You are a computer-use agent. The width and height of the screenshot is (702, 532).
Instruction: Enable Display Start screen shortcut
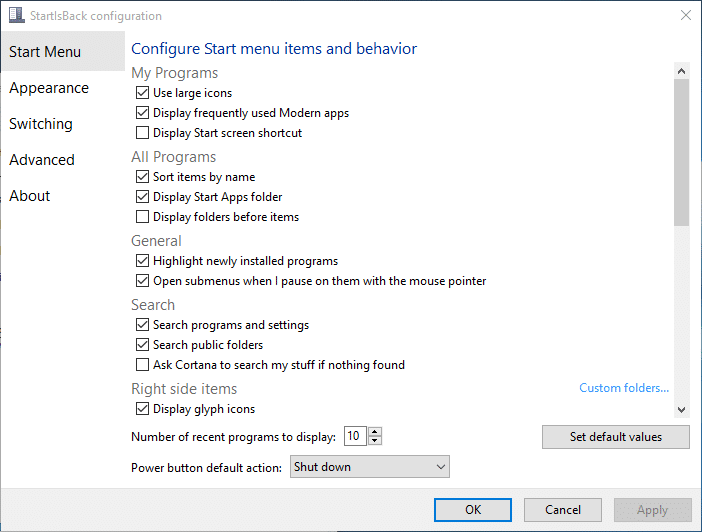pyautogui.click(x=142, y=133)
